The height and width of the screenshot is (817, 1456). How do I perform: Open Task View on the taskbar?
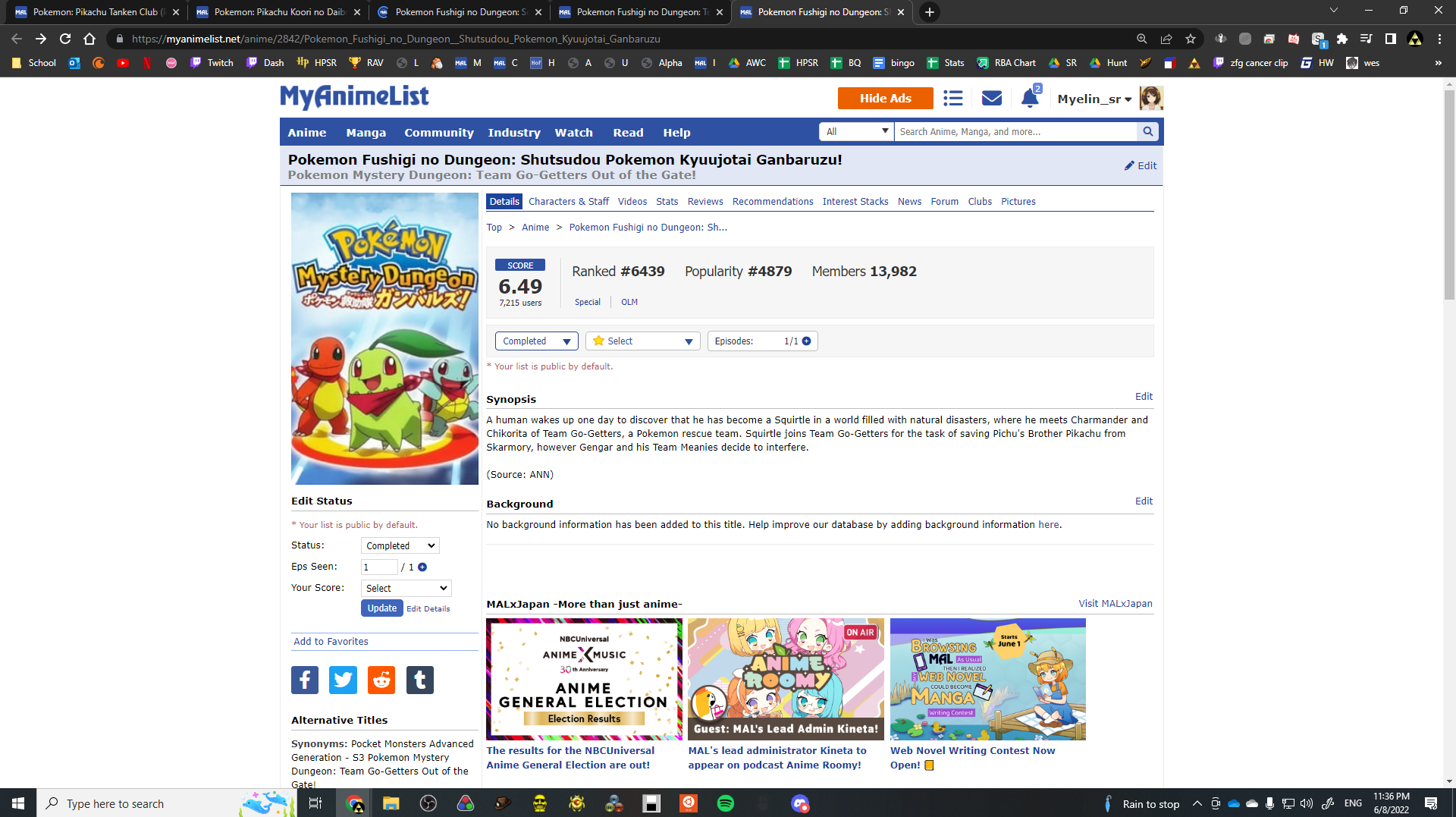(x=315, y=803)
